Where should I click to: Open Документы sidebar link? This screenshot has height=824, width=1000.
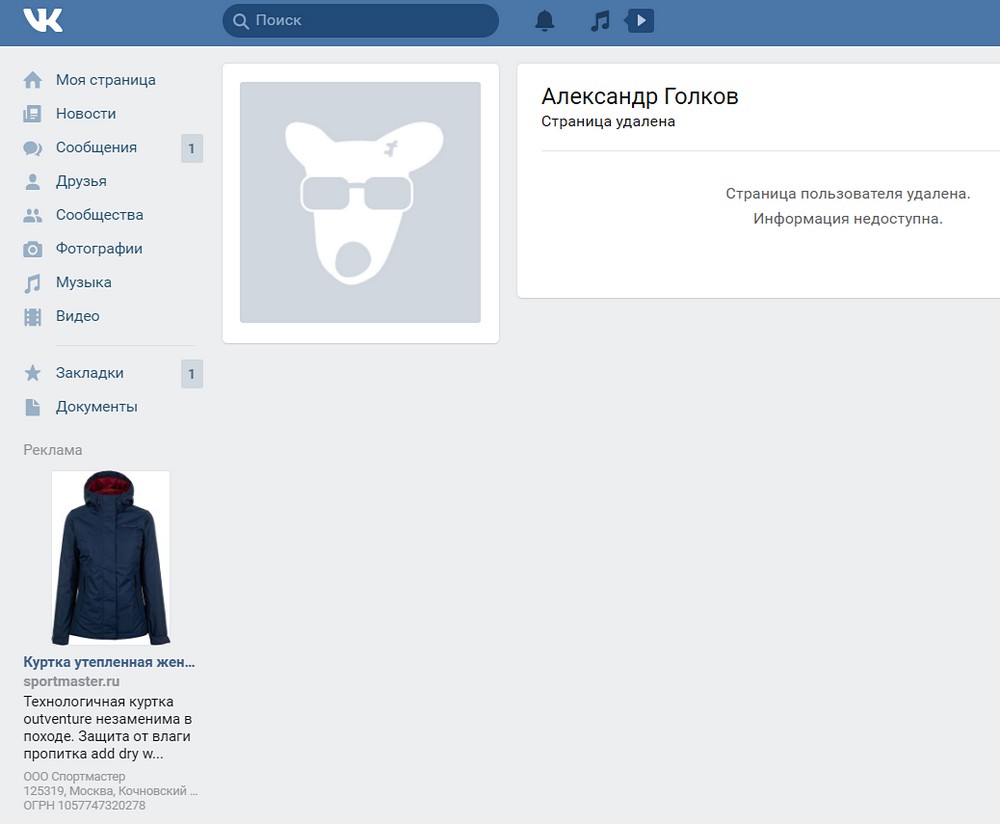96,406
